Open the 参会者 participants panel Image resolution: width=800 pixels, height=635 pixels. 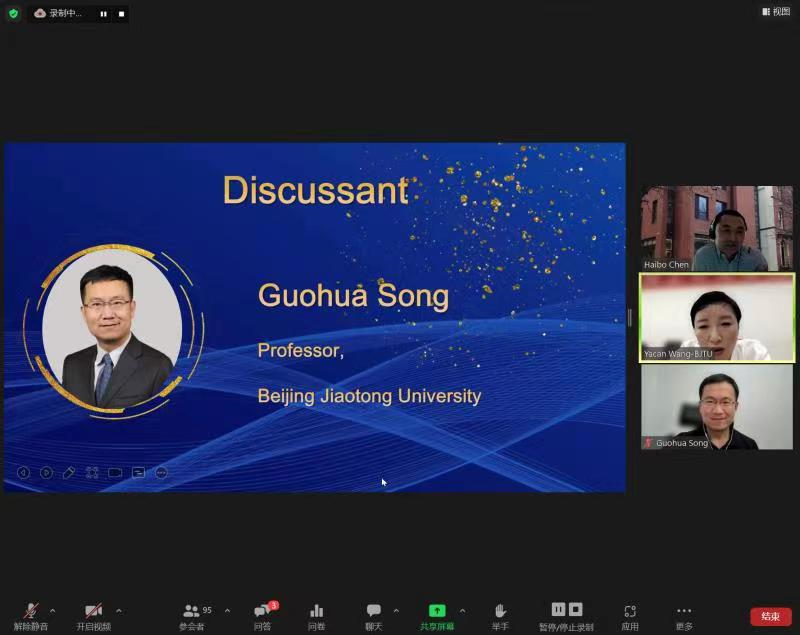pyautogui.click(x=193, y=616)
